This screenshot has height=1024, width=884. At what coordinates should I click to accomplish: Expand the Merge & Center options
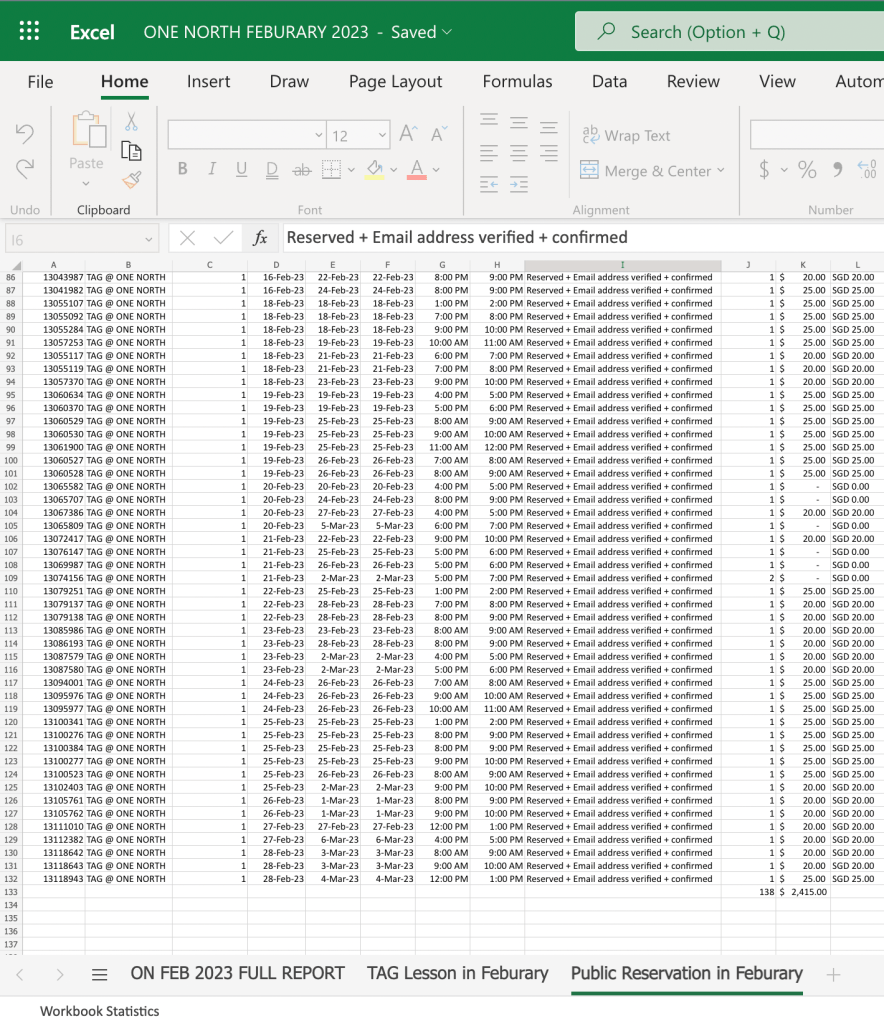pos(721,171)
